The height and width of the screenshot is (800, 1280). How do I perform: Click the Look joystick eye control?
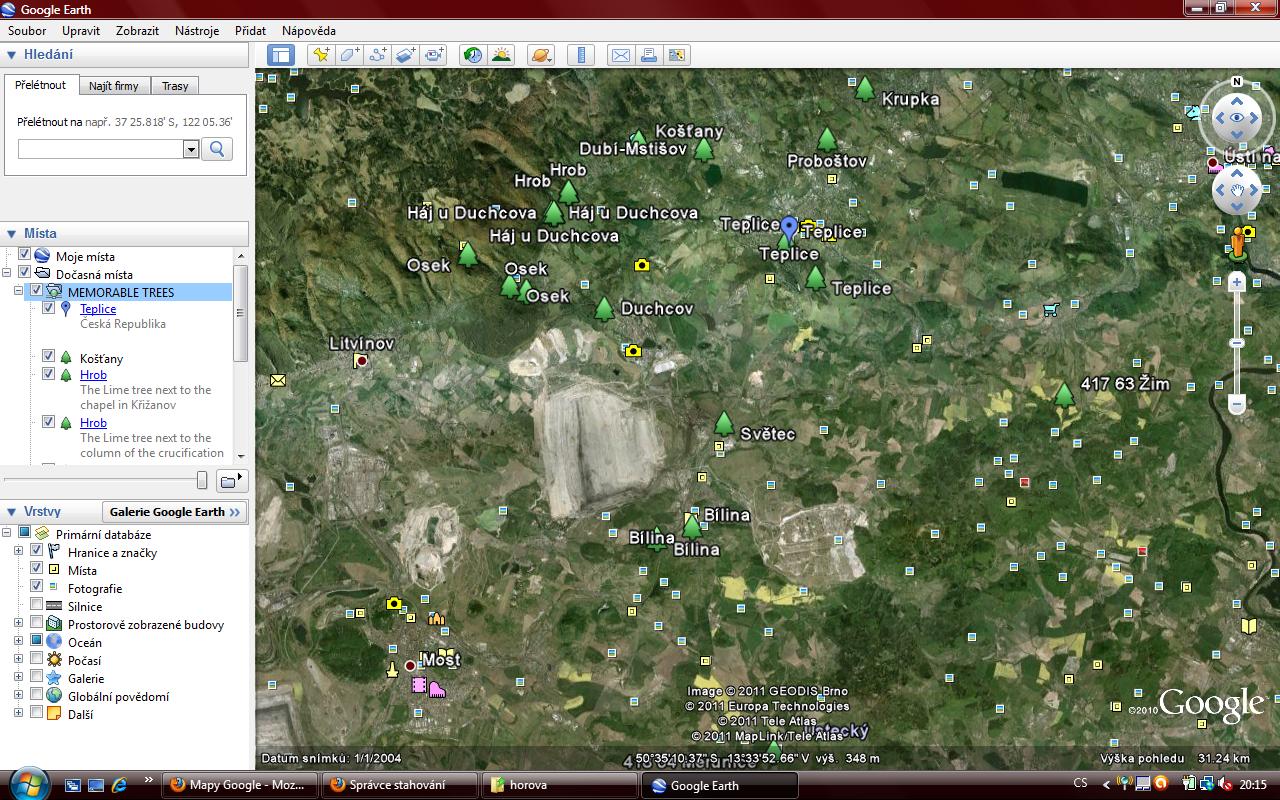pyautogui.click(x=1237, y=118)
